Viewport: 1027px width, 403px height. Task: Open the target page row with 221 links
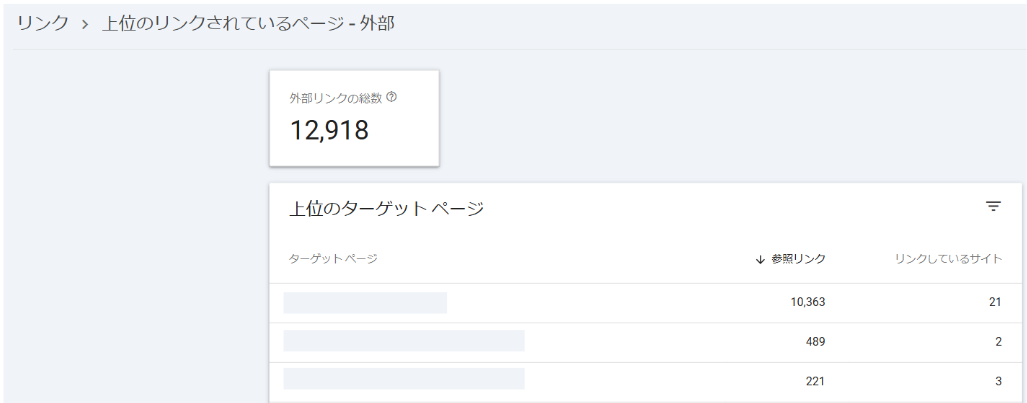404,379
